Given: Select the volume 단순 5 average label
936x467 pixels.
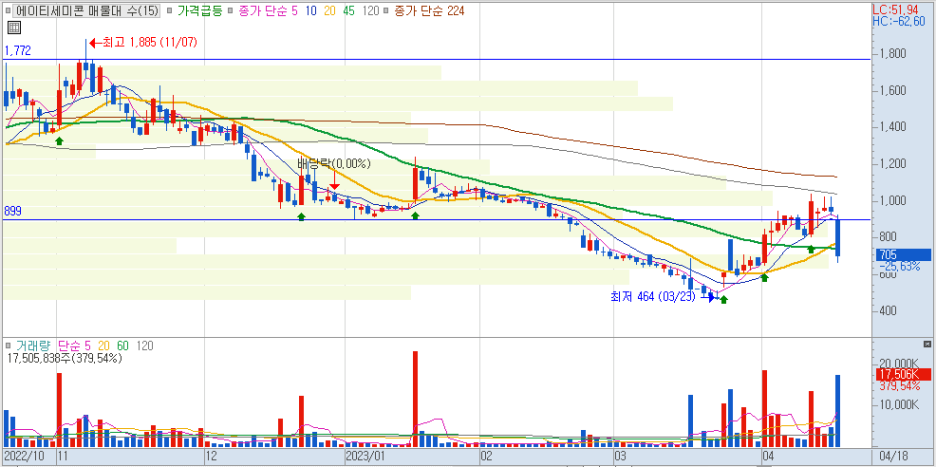Looking at the screenshot, I should pyautogui.click(x=74, y=346).
